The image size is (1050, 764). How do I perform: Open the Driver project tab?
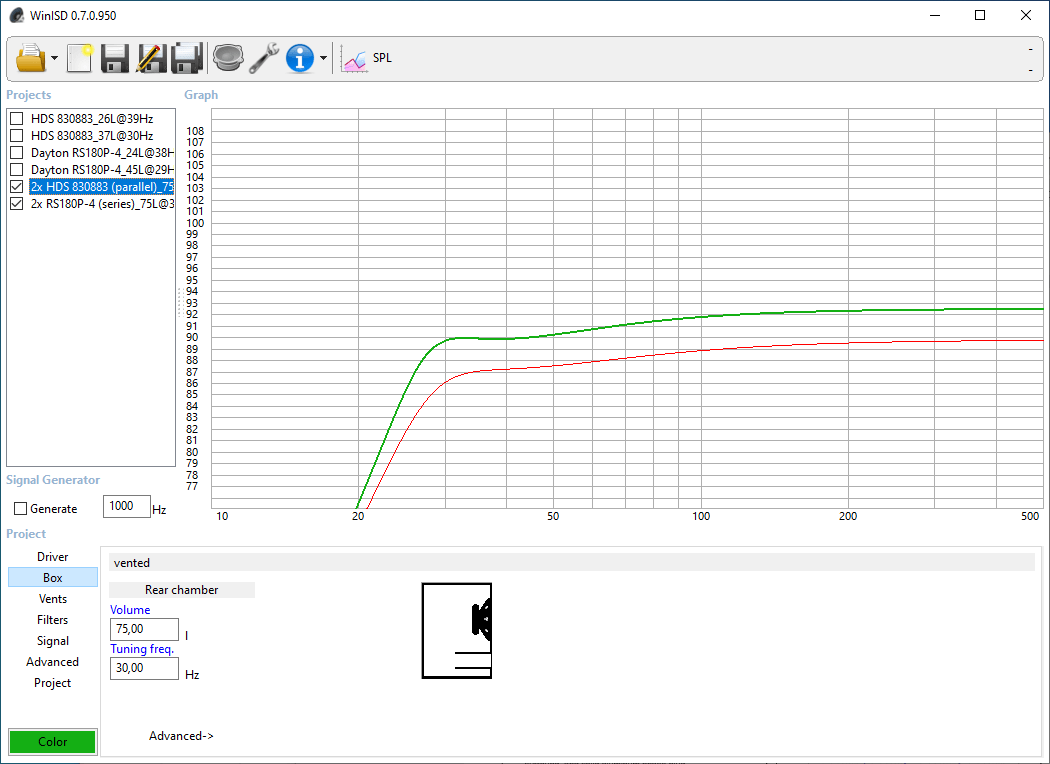(x=53, y=556)
